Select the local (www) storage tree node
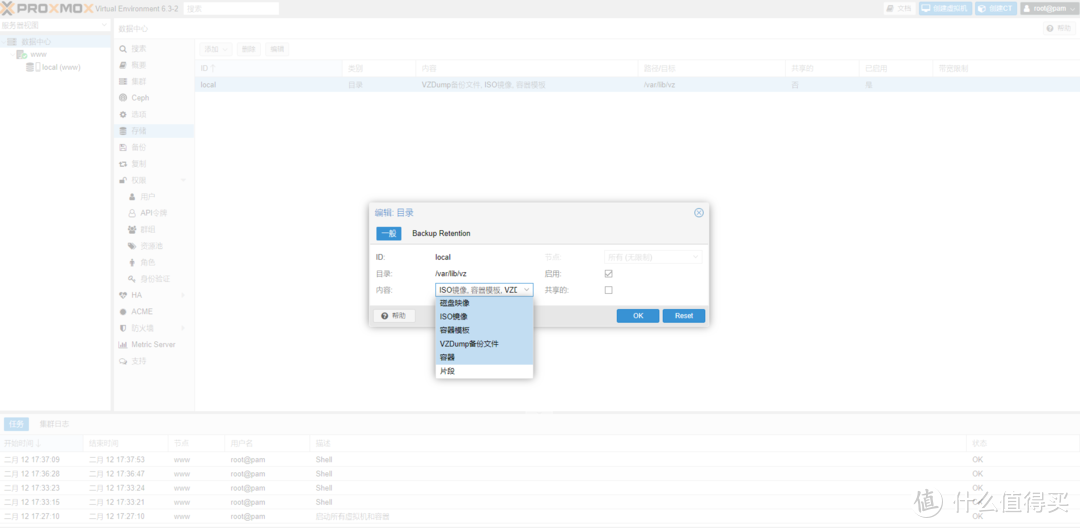 point(61,68)
